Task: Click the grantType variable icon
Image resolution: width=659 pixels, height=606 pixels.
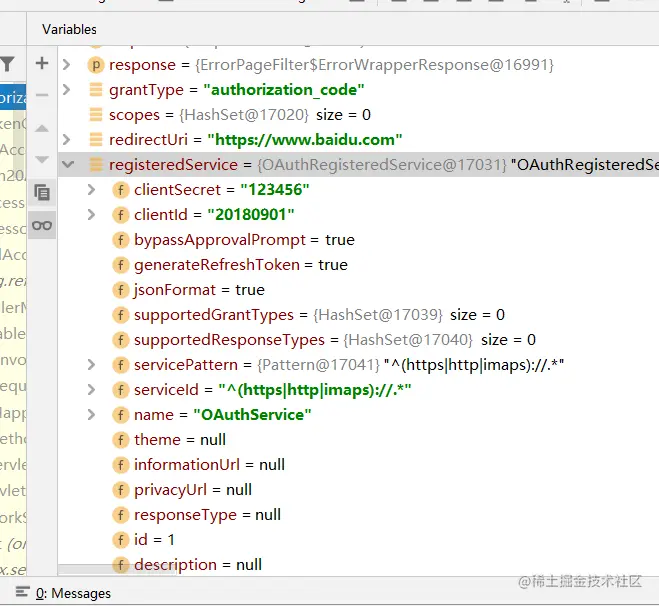Action: coord(96,90)
